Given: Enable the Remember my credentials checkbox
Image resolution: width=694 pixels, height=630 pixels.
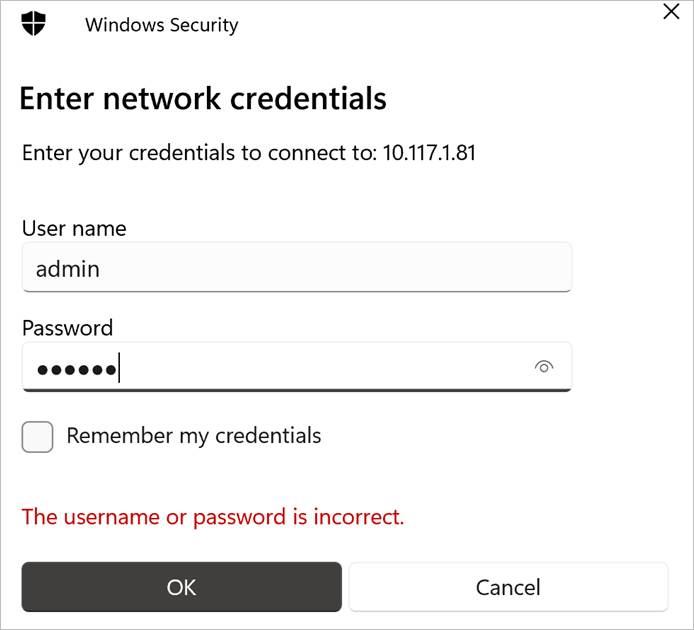Looking at the screenshot, I should click(x=38, y=437).
